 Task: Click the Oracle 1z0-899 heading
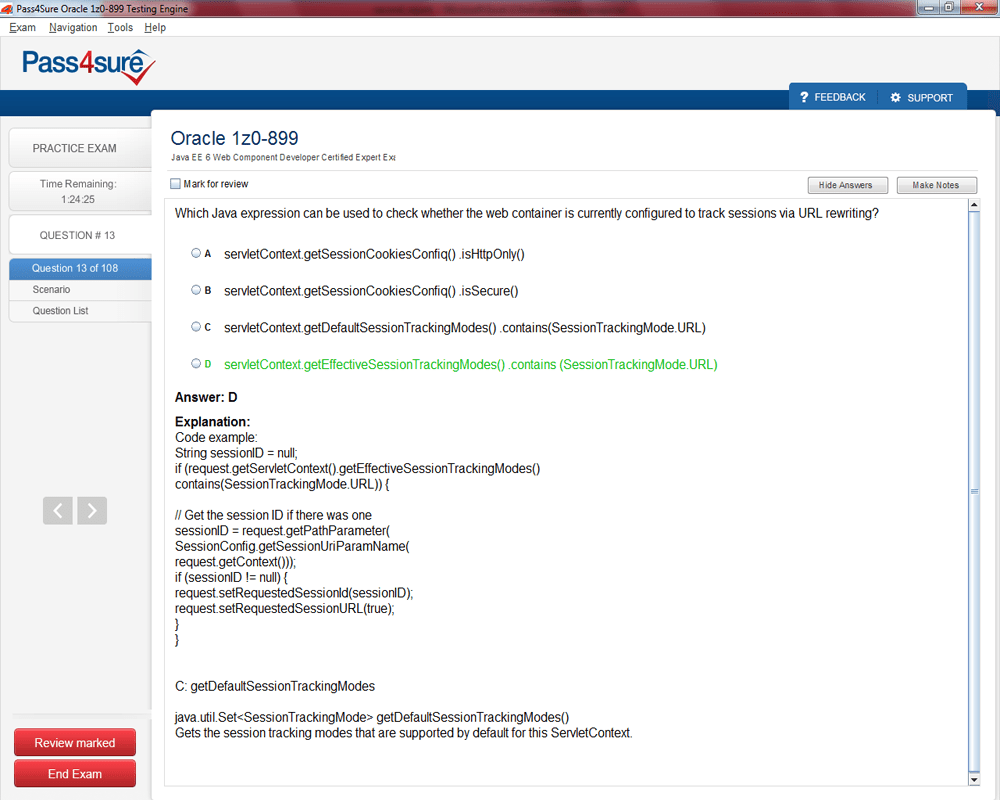234,138
